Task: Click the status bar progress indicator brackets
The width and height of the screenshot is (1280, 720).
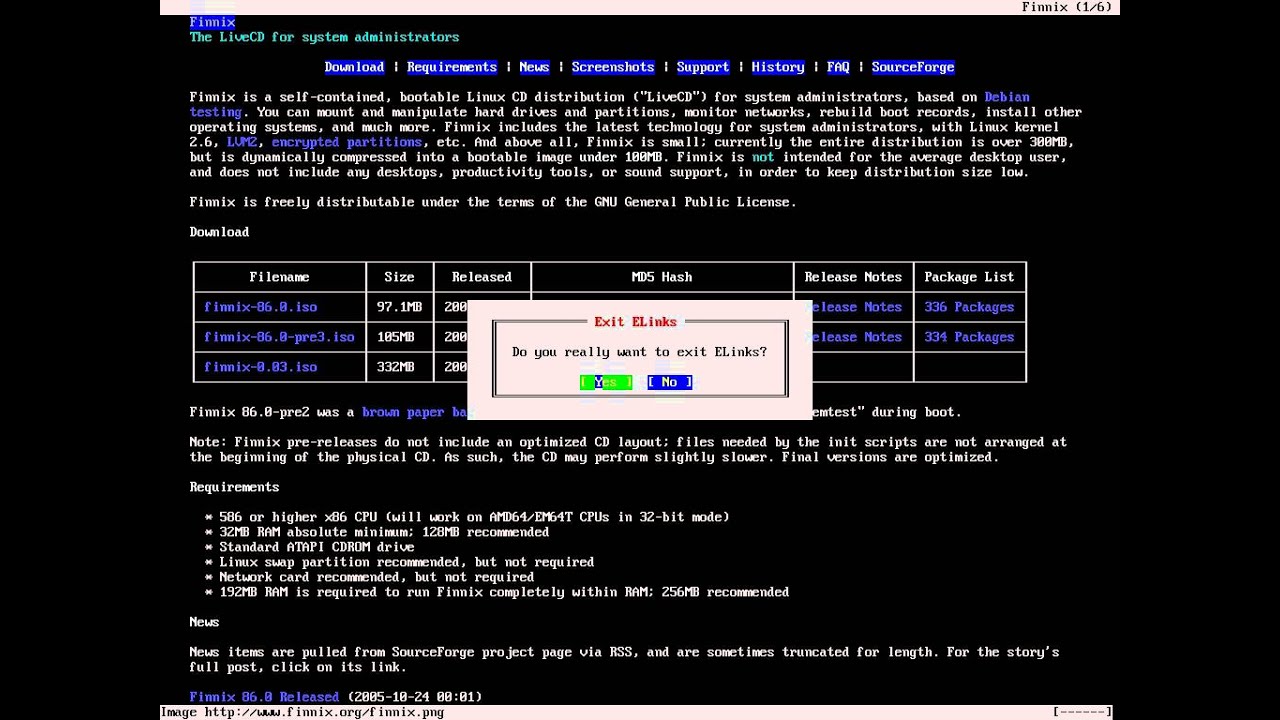Action: [1082, 712]
